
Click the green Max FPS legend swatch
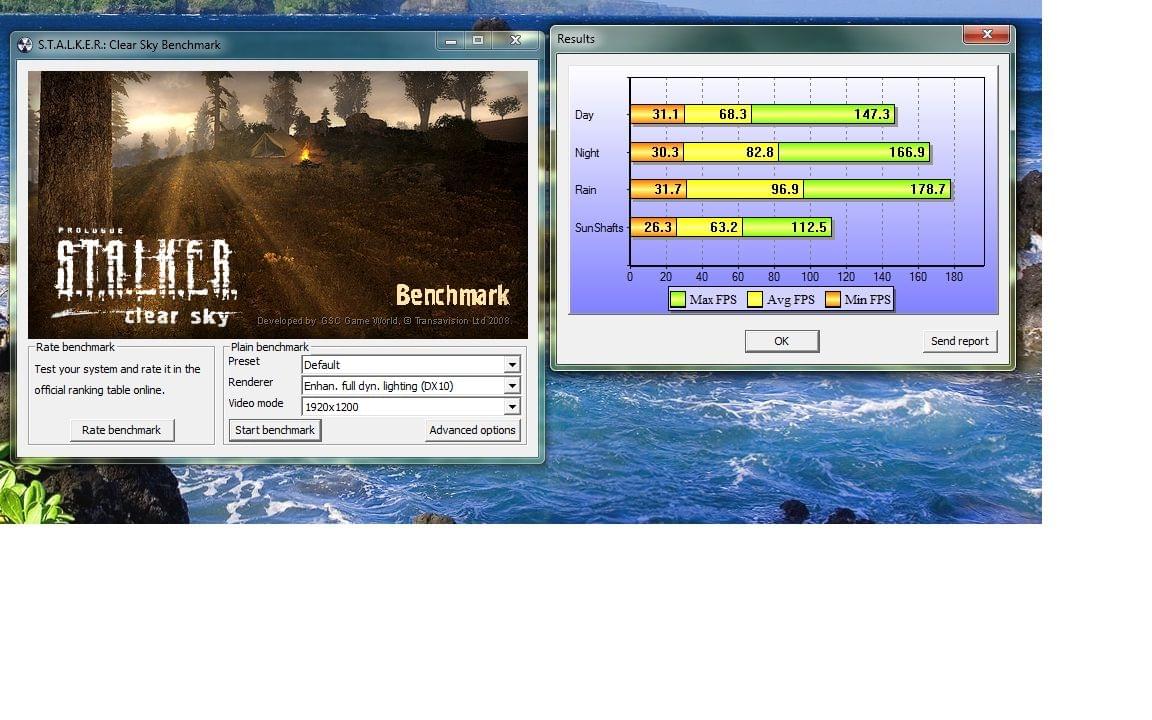coord(678,299)
